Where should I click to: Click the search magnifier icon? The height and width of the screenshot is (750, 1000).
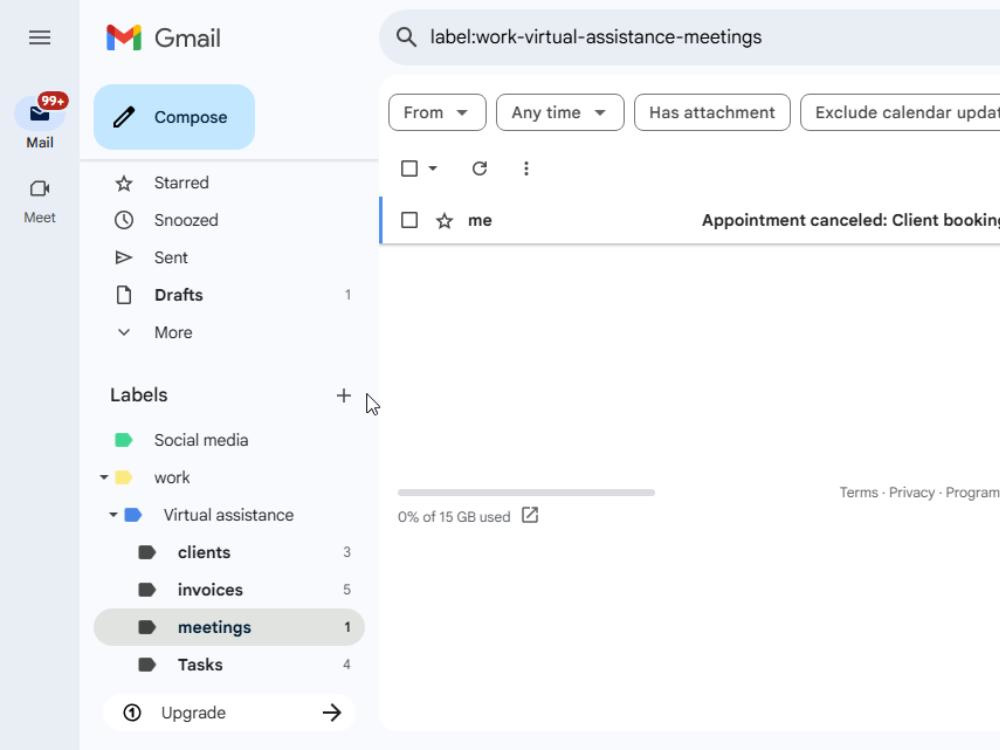coord(406,37)
